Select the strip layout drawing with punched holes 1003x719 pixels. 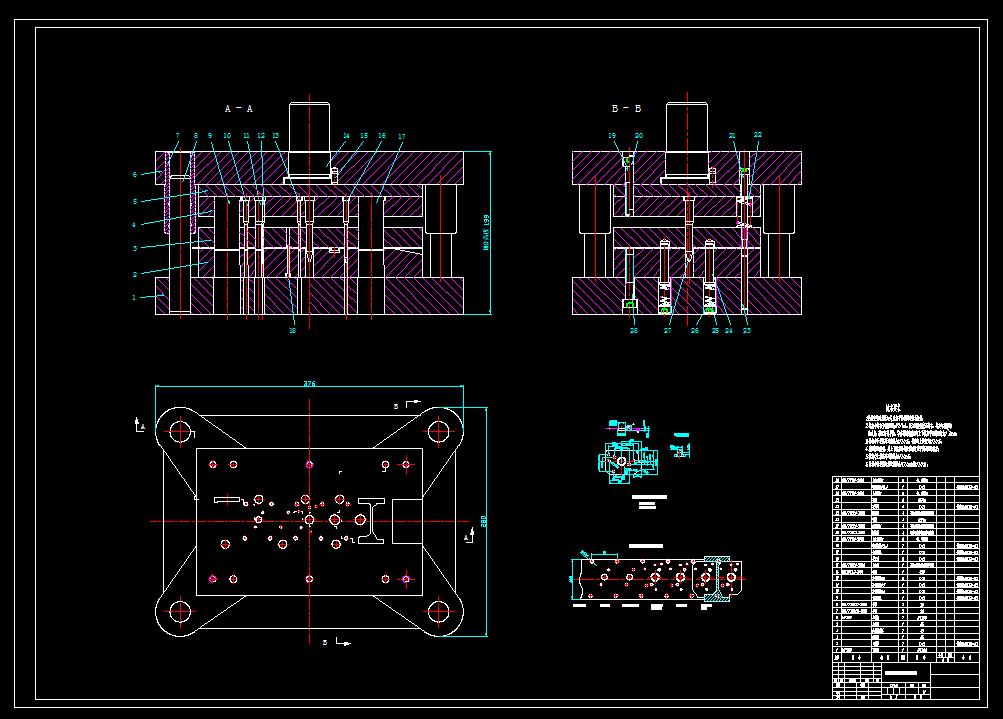(x=657, y=578)
